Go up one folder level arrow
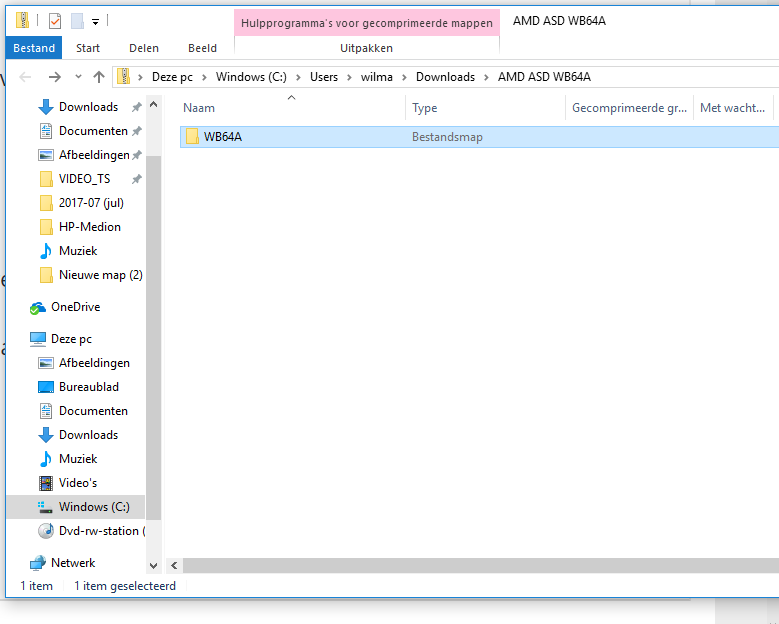 (99, 77)
